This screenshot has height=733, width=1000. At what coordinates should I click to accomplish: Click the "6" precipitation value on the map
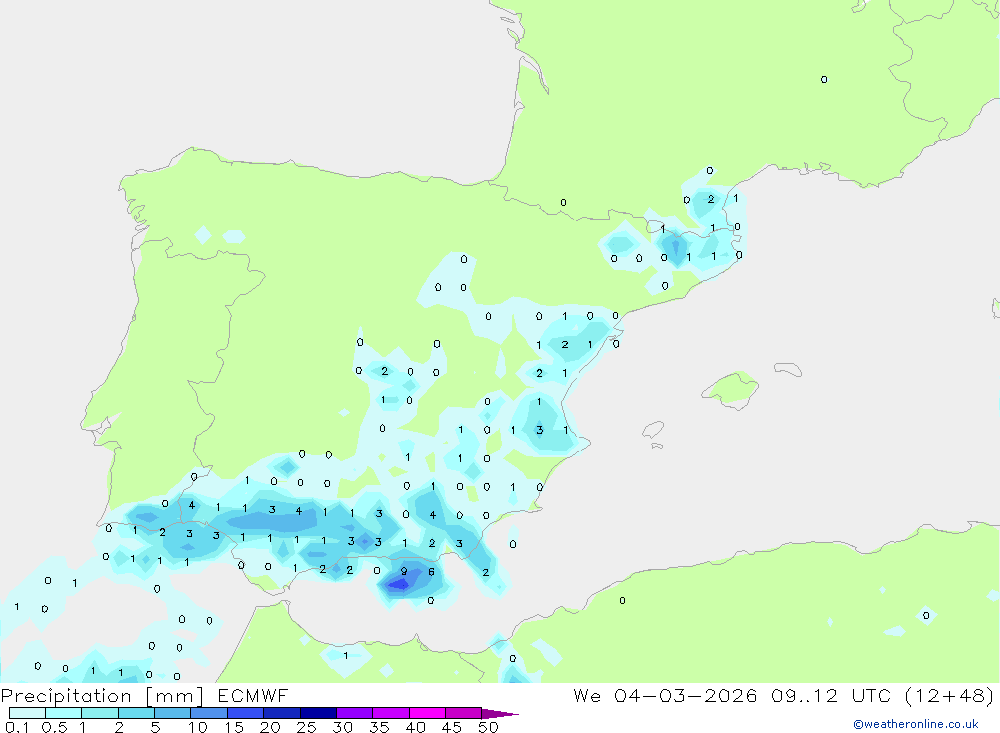pyautogui.click(x=431, y=572)
